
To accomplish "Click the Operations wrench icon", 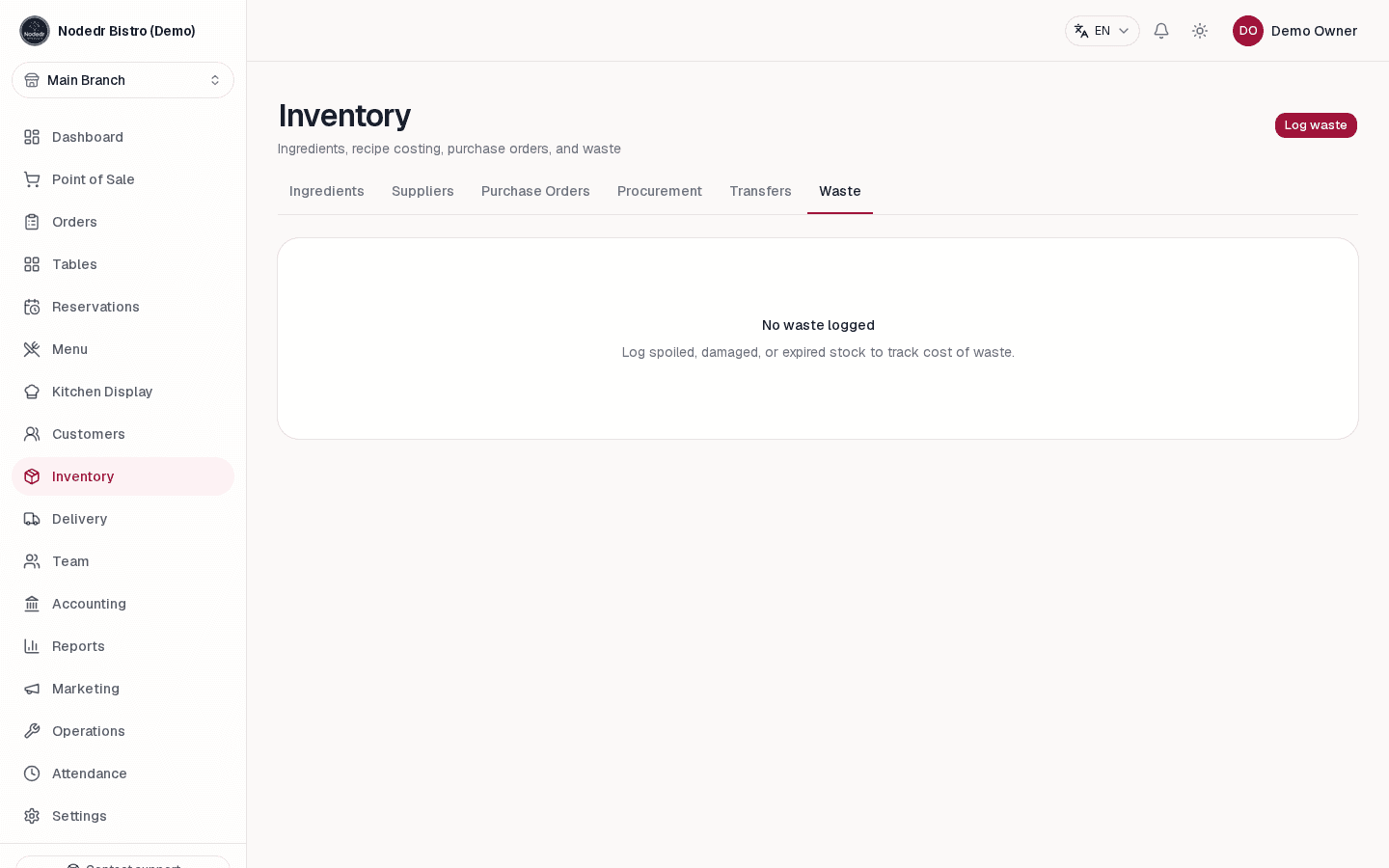I will pos(32,731).
